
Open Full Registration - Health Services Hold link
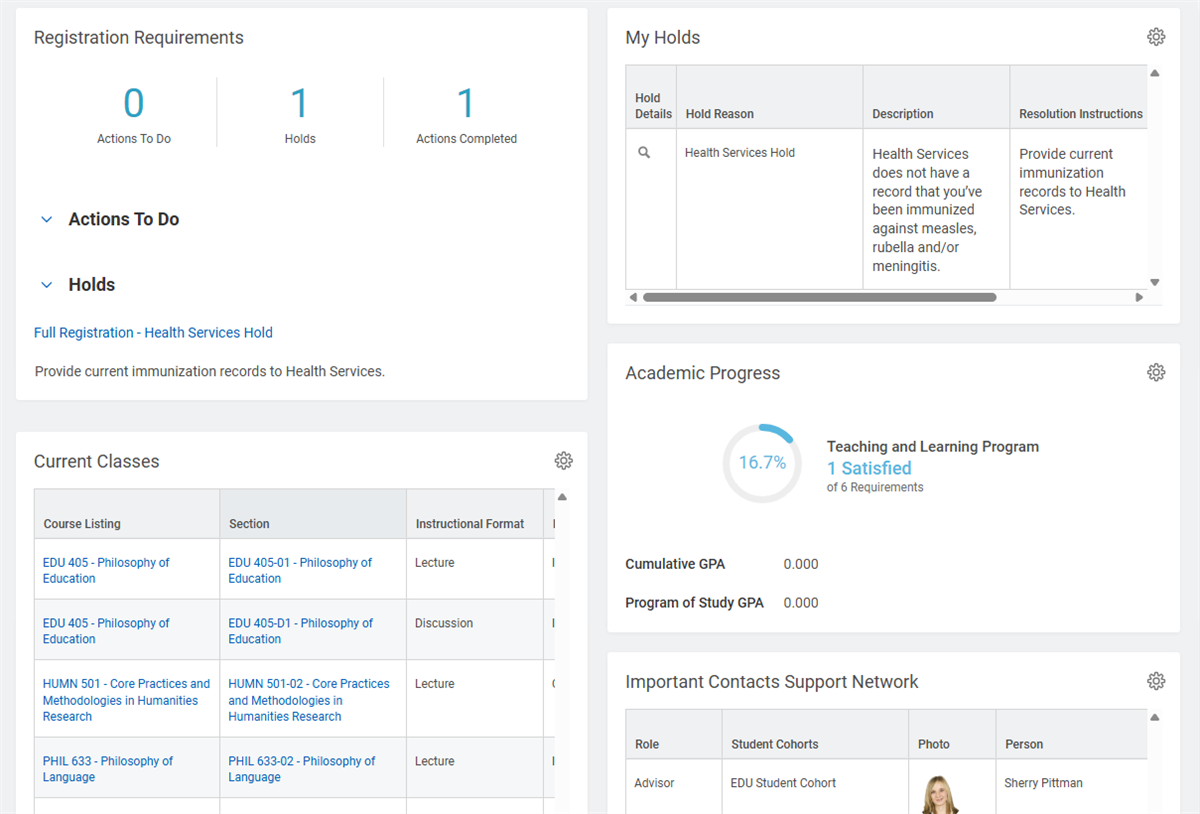pos(153,333)
